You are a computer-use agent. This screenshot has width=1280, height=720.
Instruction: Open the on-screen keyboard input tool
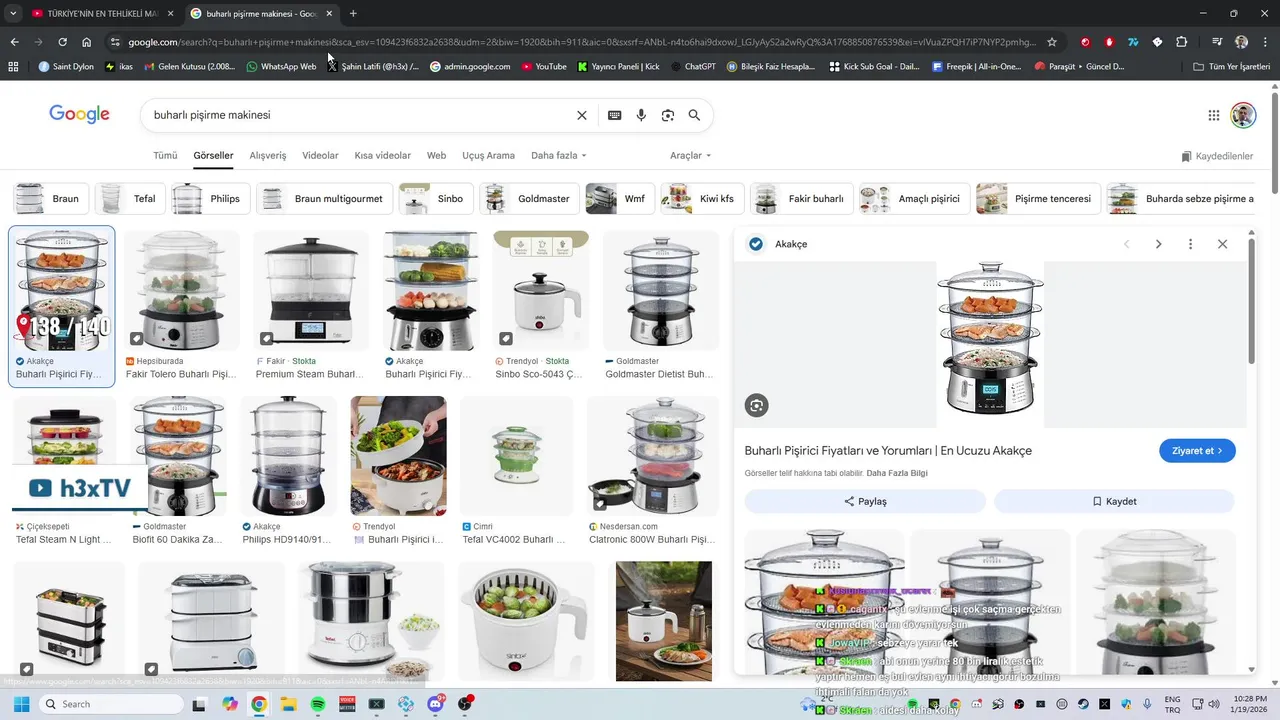pos(614,115)
